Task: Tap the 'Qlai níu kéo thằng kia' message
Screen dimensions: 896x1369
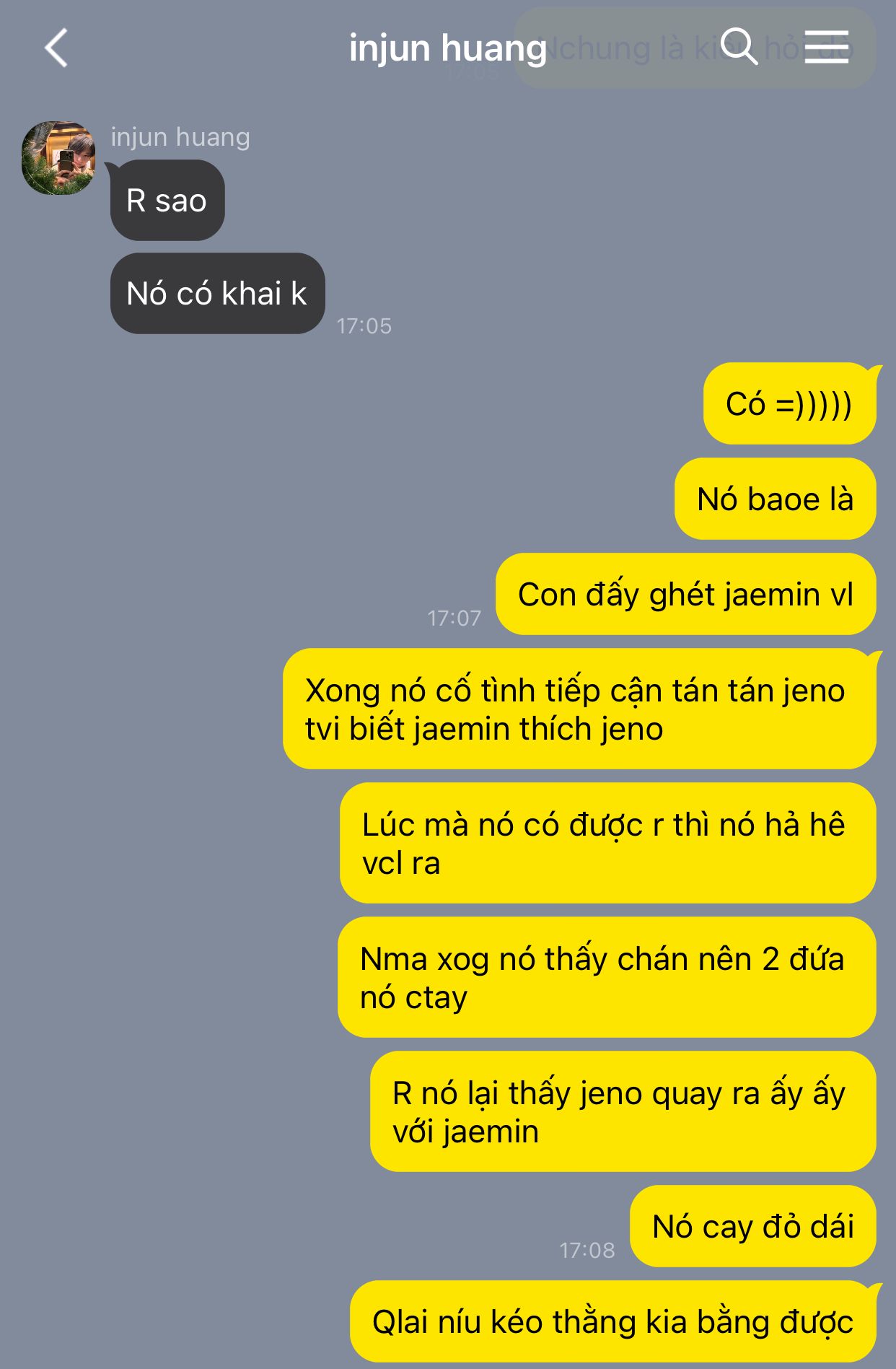Action: pyautogui.click(x=613, y=1321)
